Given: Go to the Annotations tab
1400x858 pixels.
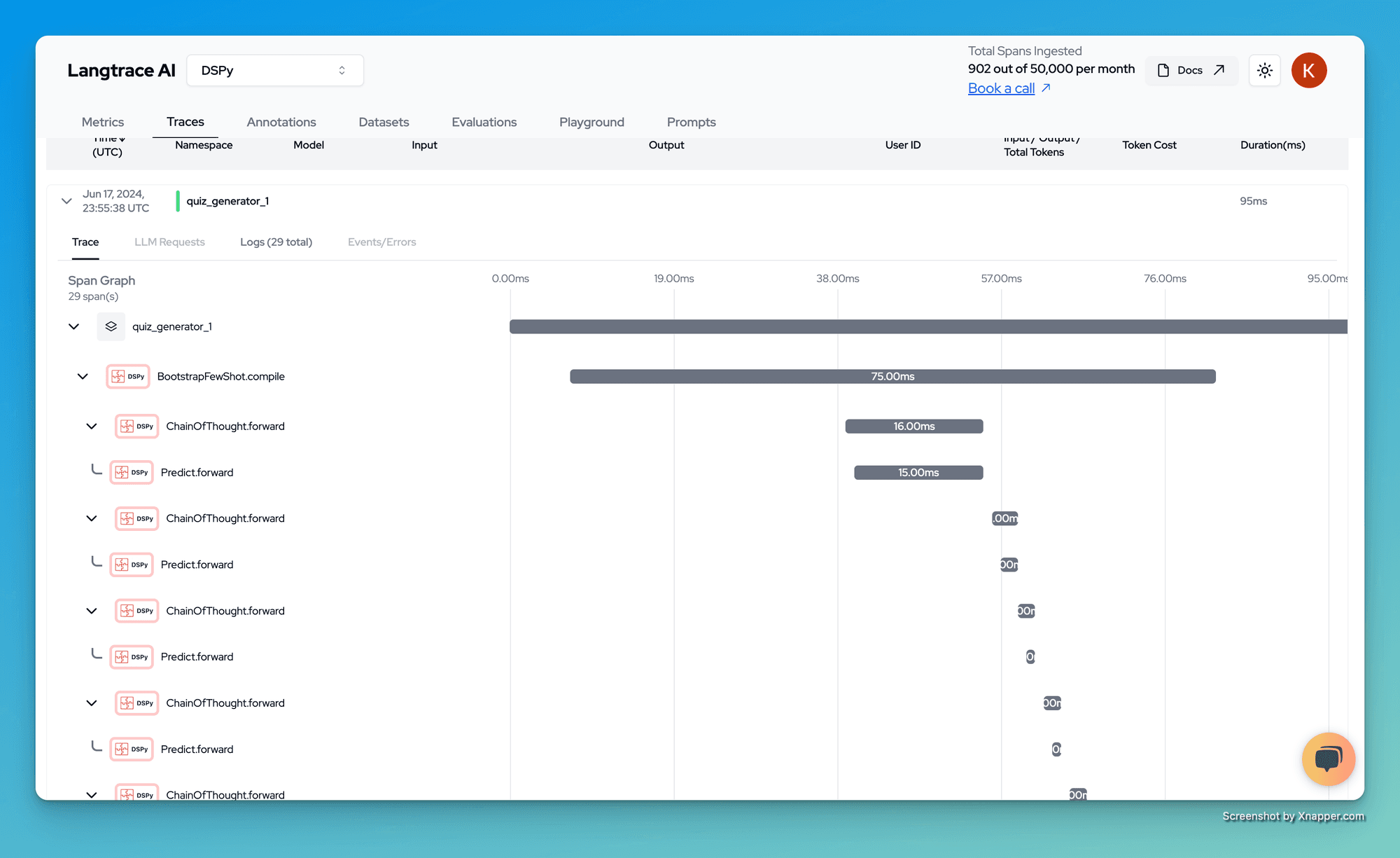Looking at the screenshot, I should coord(281,122).
